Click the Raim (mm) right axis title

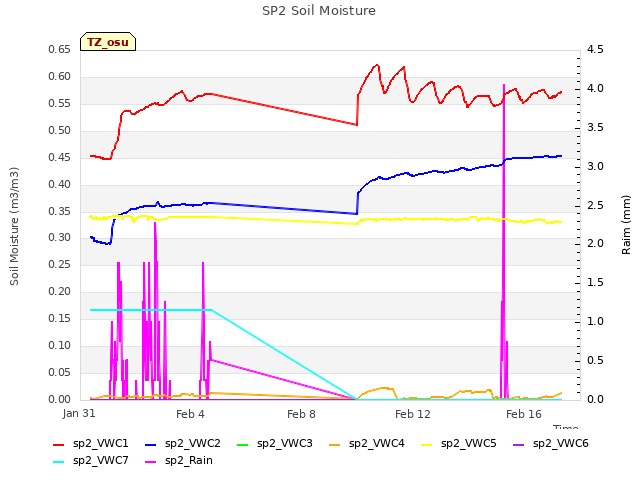point(626,225)
